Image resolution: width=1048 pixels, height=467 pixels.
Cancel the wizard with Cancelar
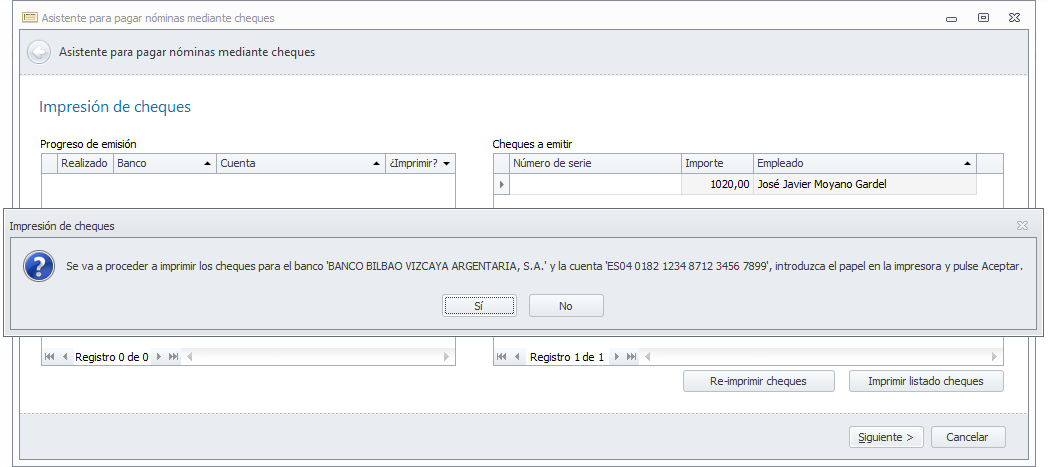coord(968,437)
